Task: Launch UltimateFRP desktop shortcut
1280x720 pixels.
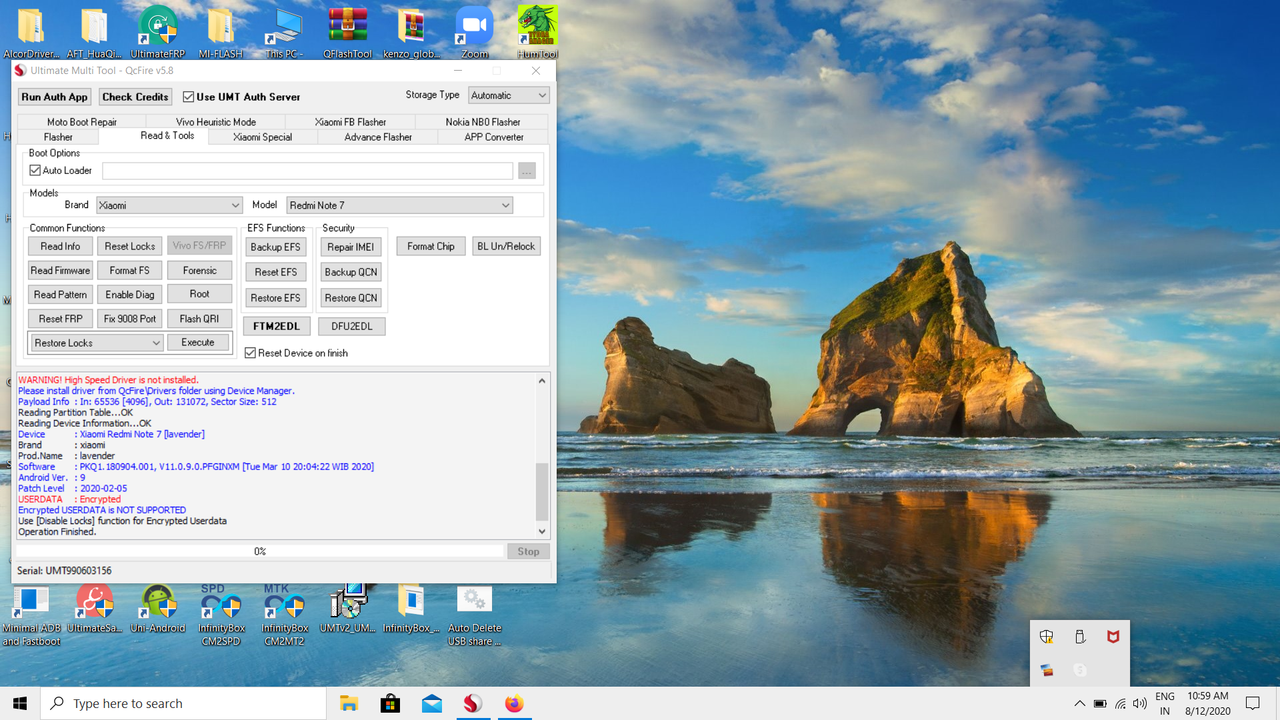Action: (x=158, y=30)
